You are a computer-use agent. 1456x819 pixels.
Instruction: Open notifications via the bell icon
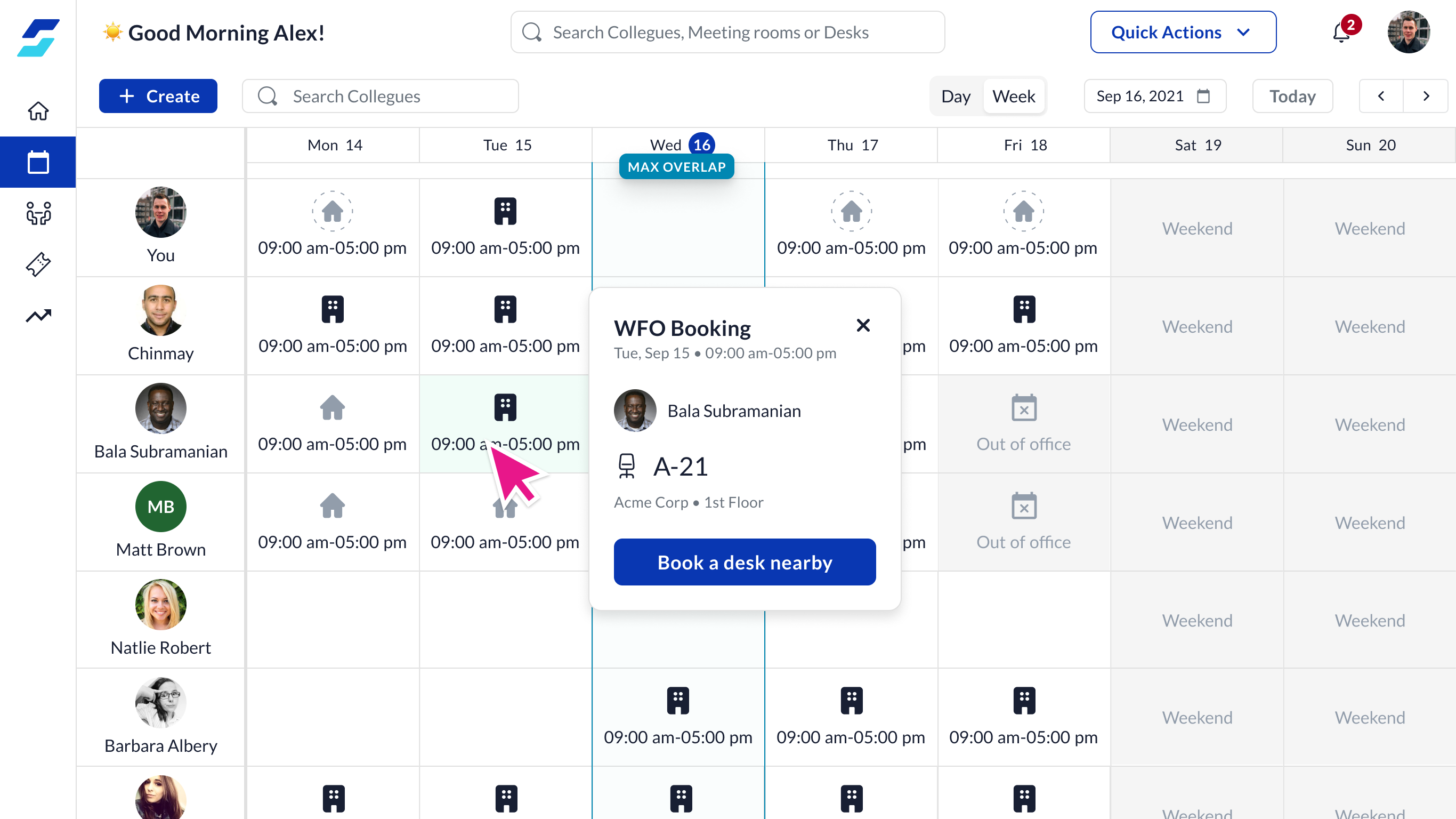point(1341,32)
